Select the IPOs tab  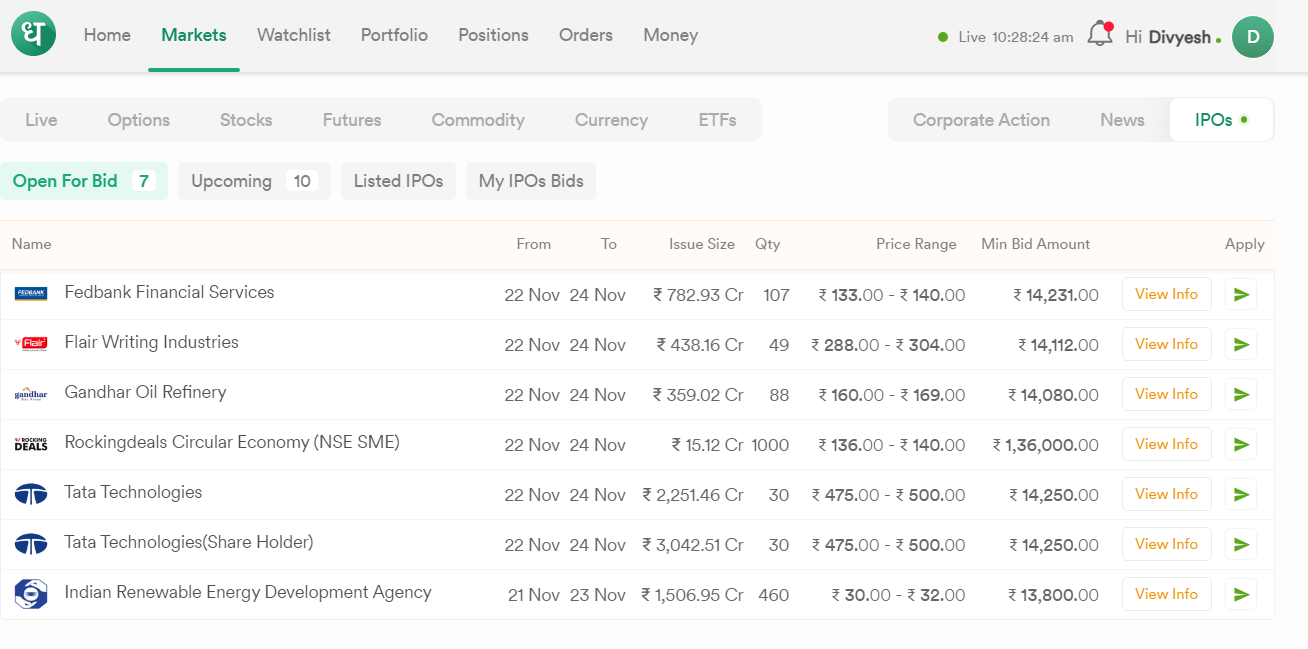pos(1221,120)
